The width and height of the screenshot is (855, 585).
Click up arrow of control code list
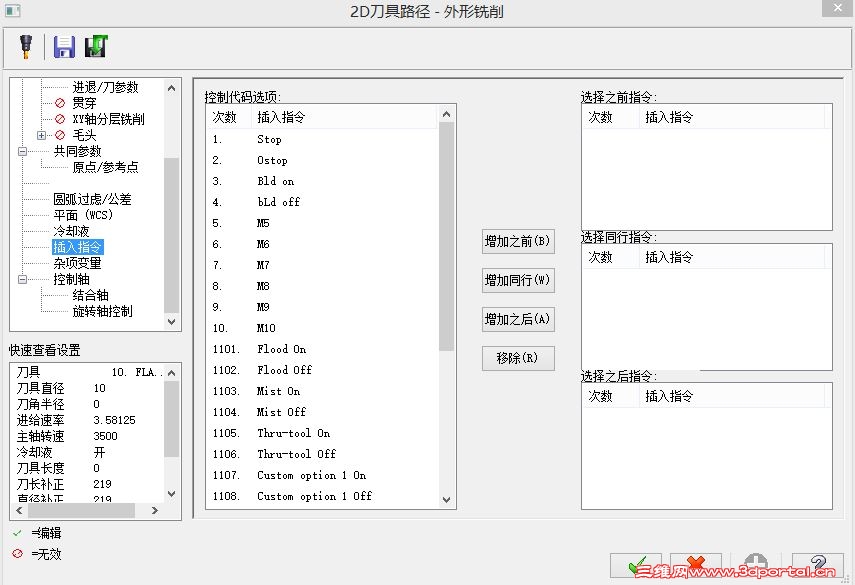pos(447,114)
